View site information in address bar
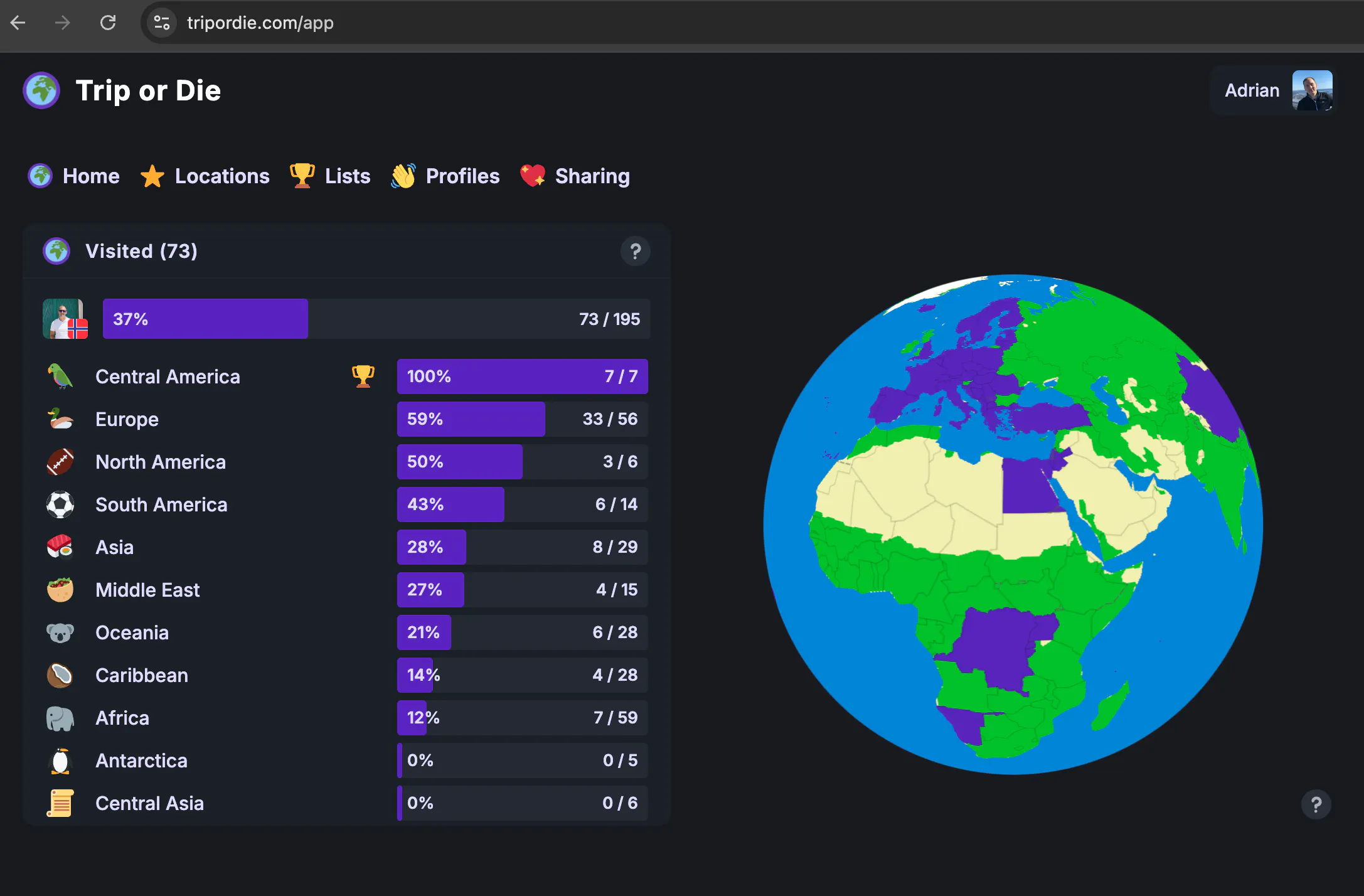 (162, 23)
